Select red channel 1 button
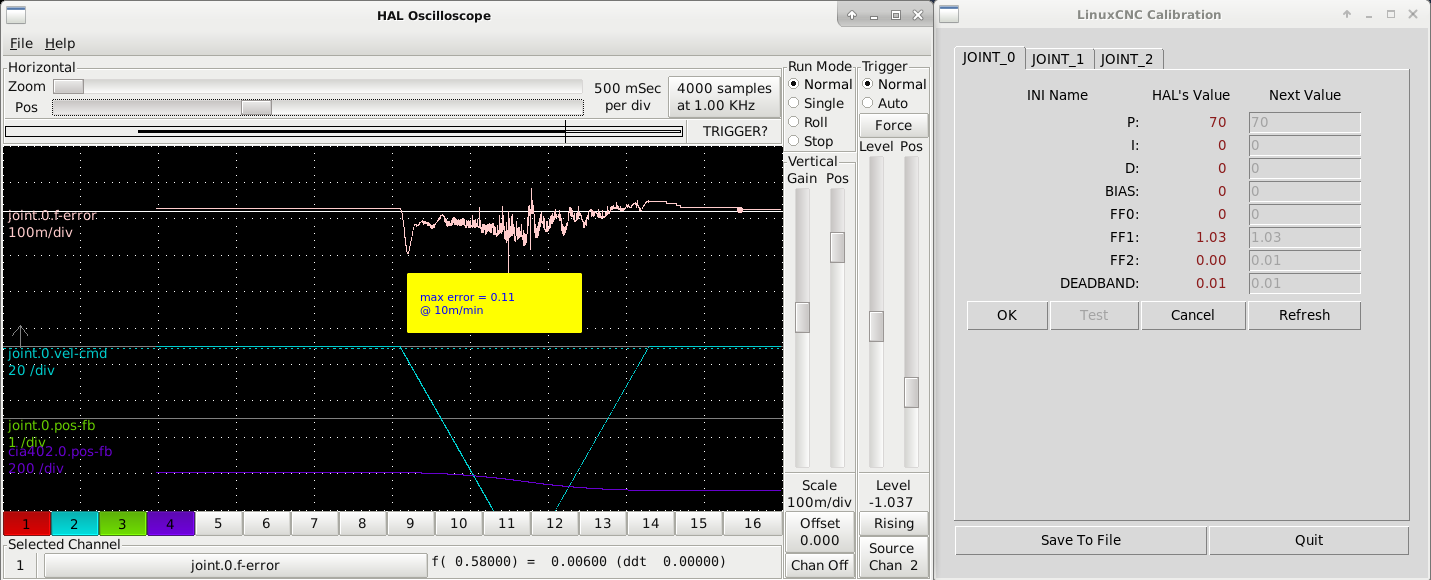This screenshot has width=1431, height=580. pyautogui.click(x=26, y=524)
